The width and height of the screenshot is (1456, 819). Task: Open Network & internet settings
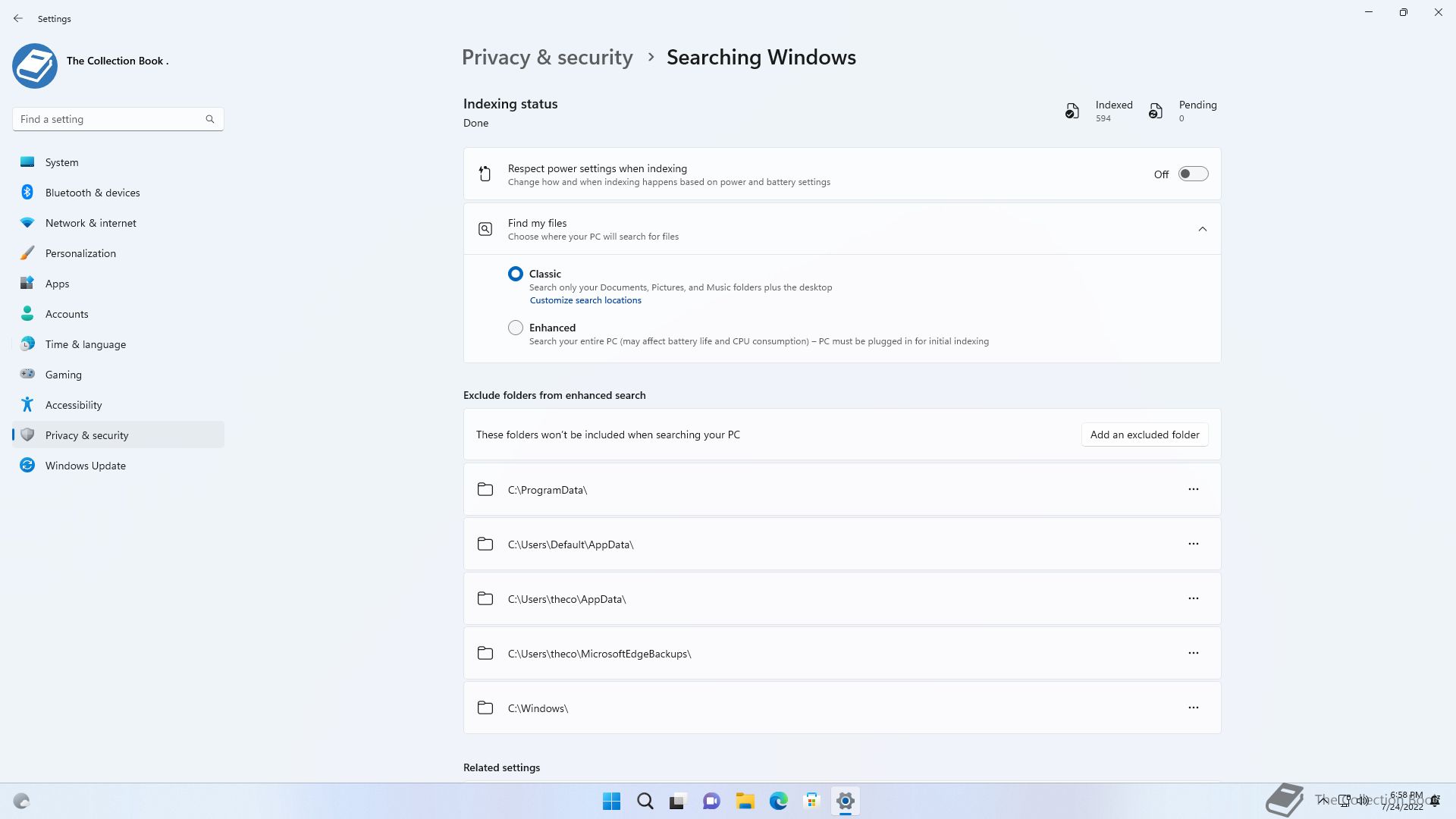pyautogui.click(x=118, y=223)
